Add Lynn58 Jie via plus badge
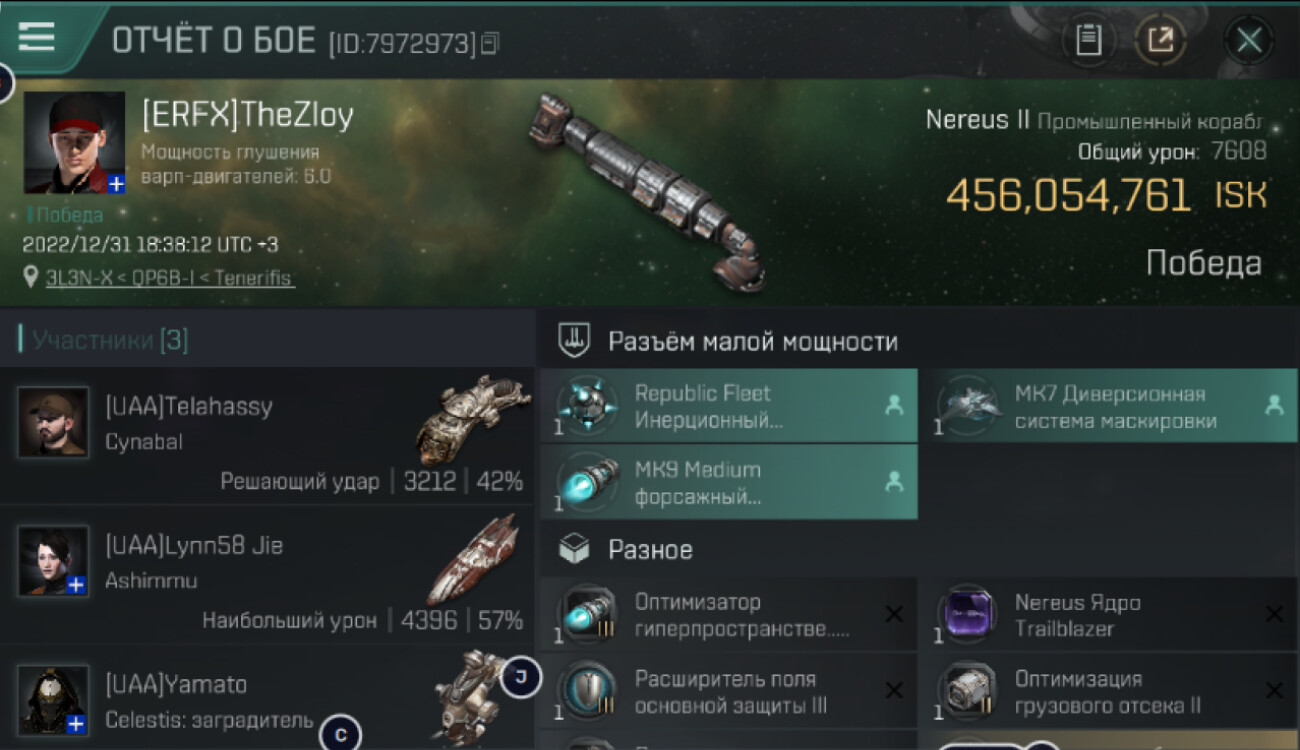This screenshot has height=750, width=1300. click(x=76, y=585)
